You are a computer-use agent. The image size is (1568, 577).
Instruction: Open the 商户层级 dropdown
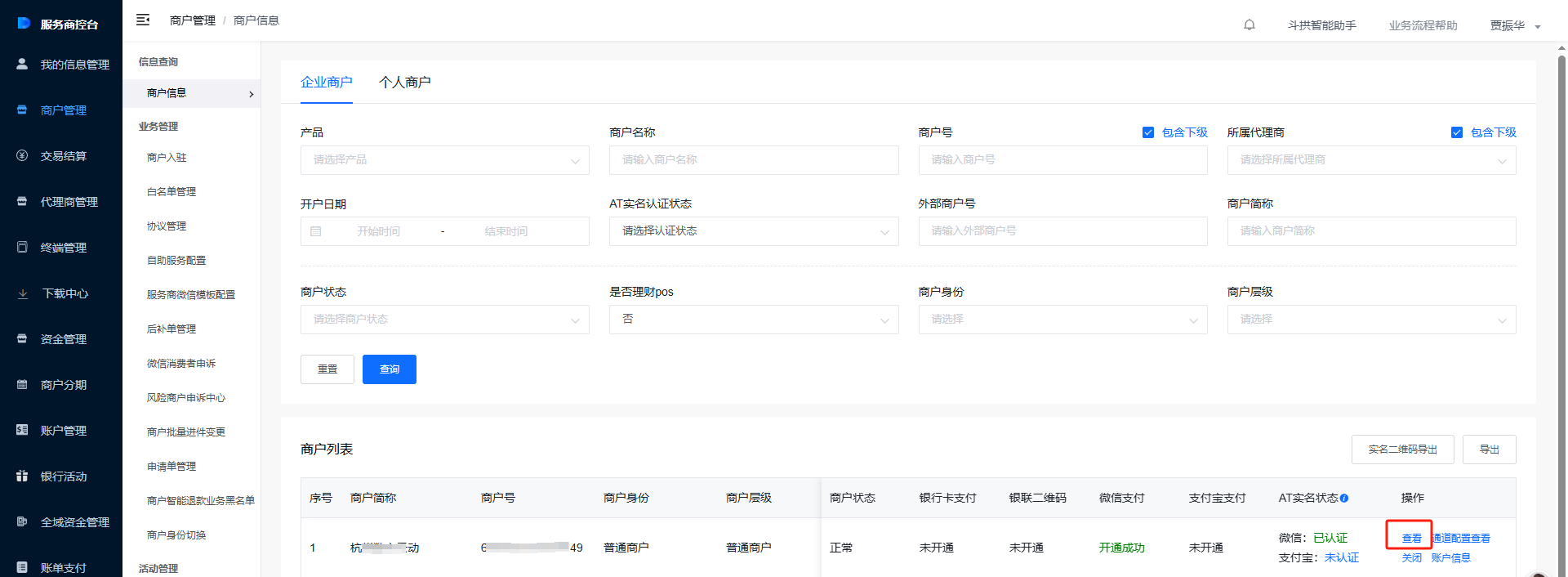(1370, 320)
